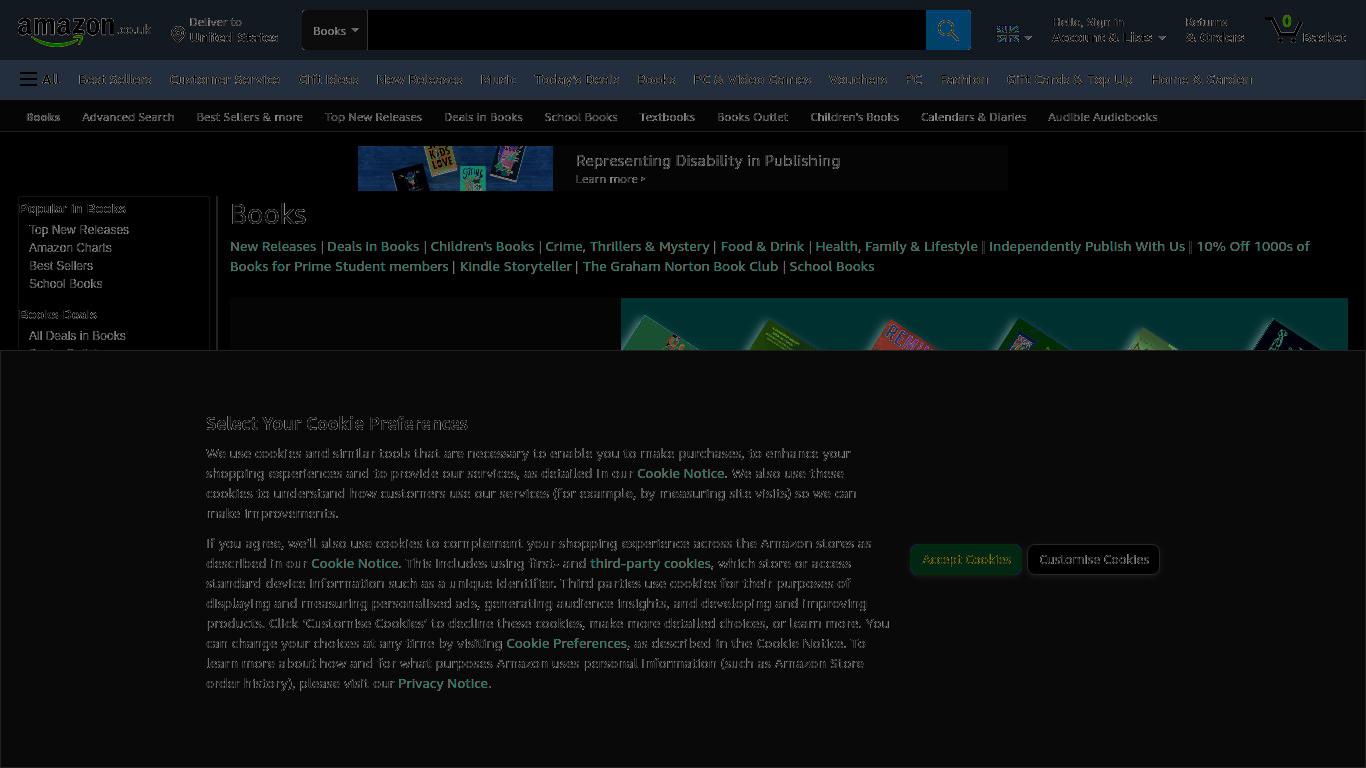Open Crime, Thrillers & Mystery link
1366x768 pixels.
click(x=627, y=246)
